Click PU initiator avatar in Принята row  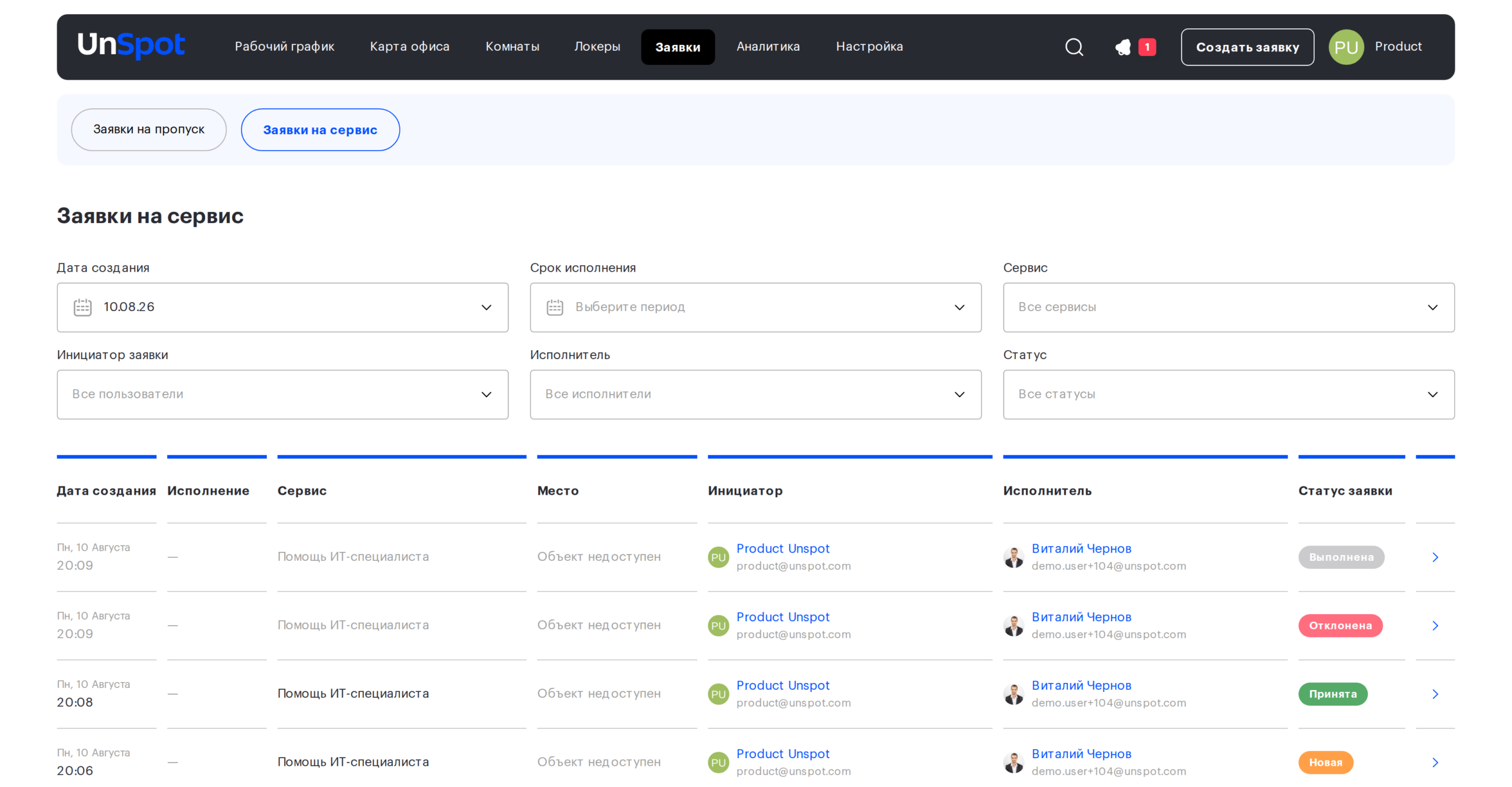pyautogui.click(x=718, y=694)
